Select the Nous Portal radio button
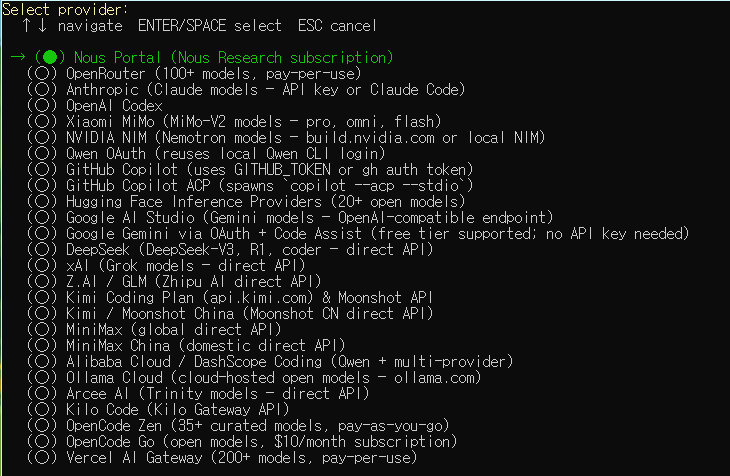The height and width of the screenshot is (476, 730). 50,57
